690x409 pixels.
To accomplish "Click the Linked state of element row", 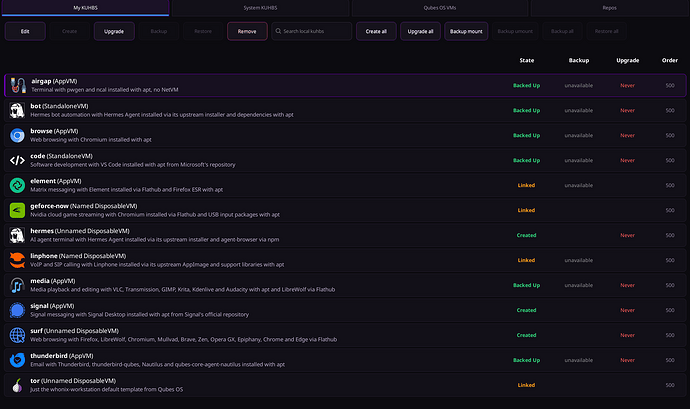I will coord(526,185).
